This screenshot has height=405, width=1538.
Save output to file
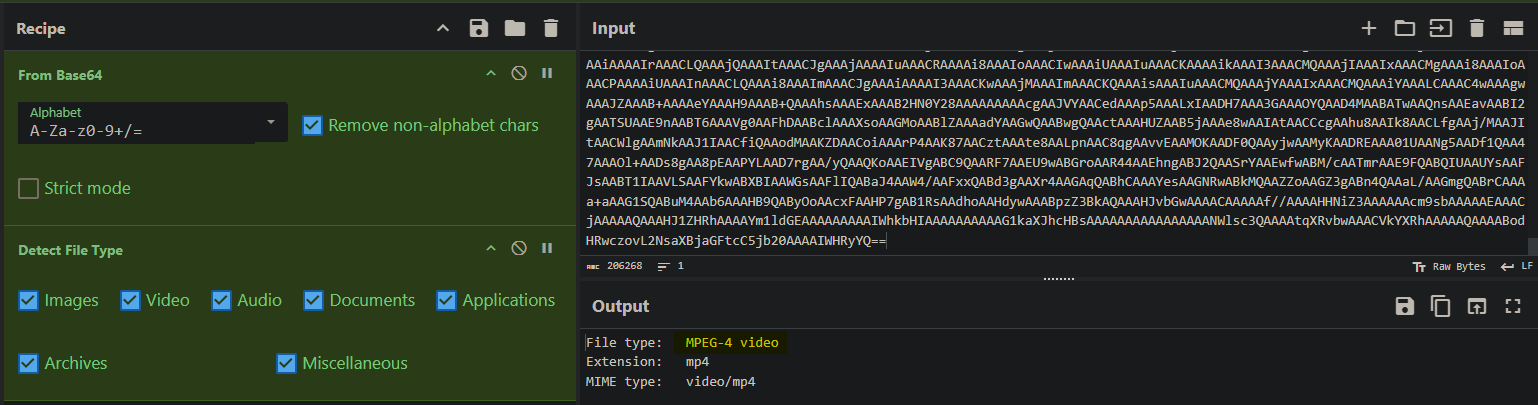click(1404, 306)
